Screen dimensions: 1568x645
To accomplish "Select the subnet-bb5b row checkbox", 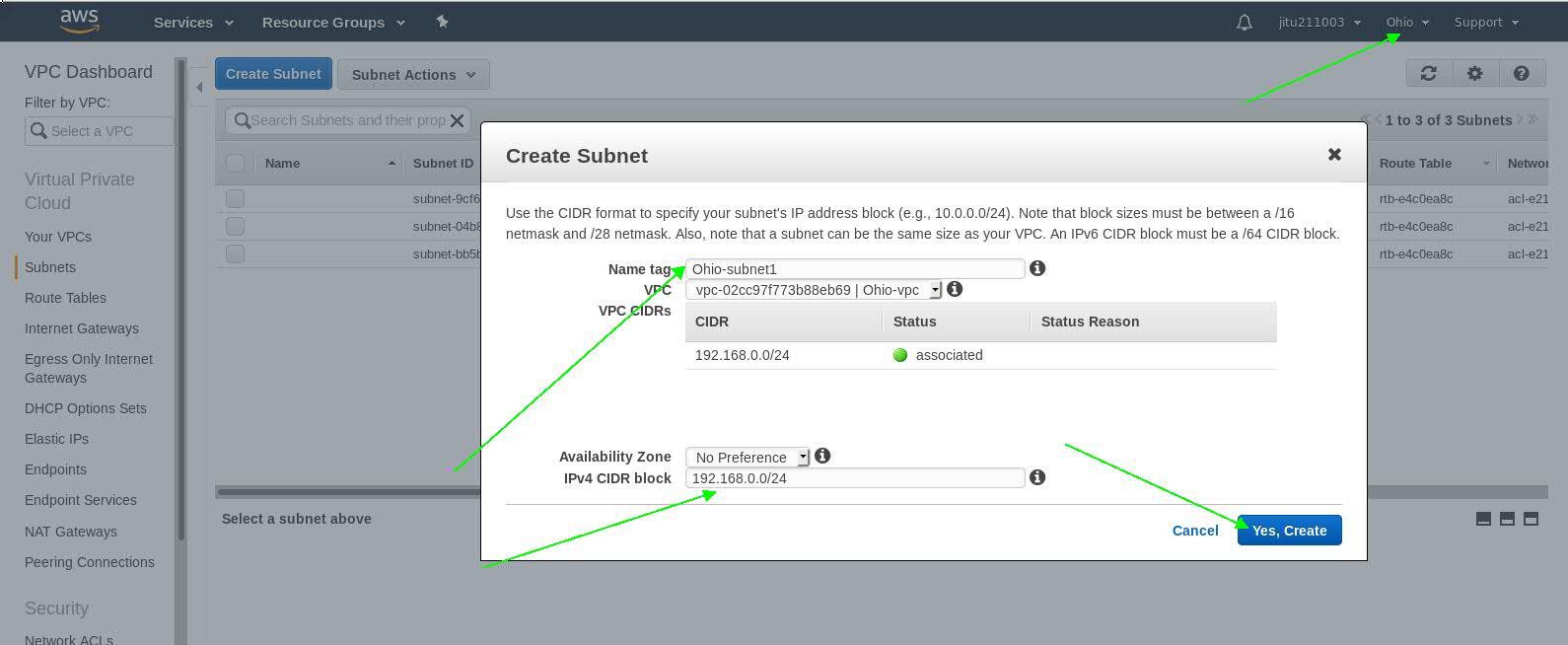I will tap(235, 253).
